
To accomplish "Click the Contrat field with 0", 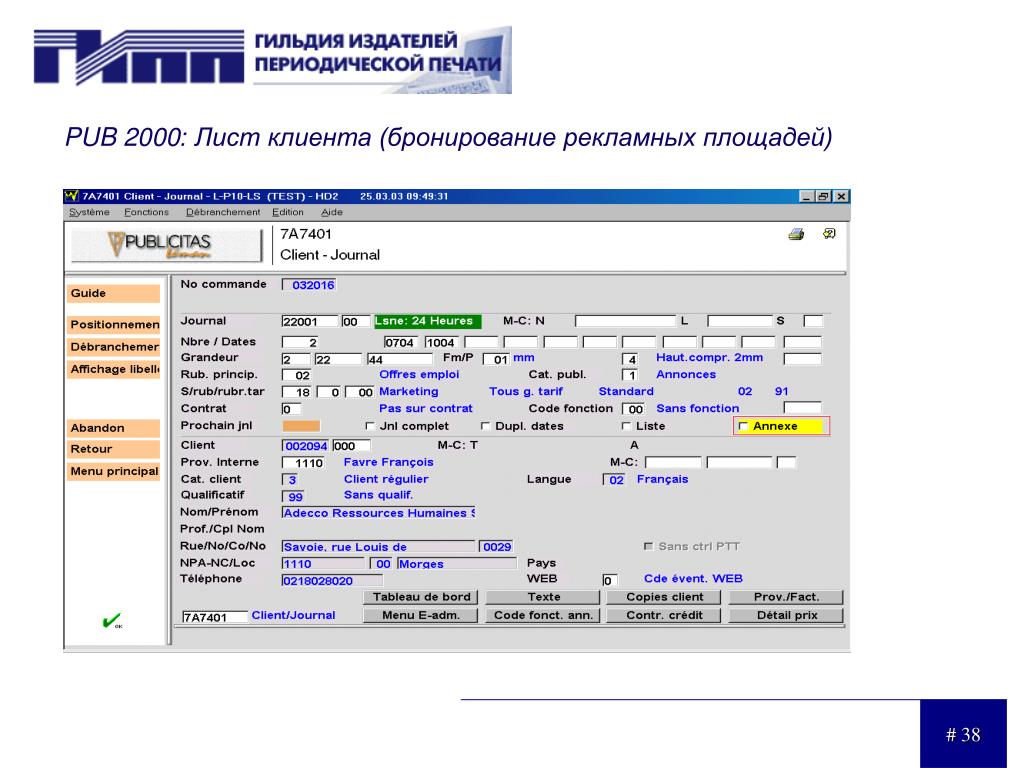I will pyautogui.click(x=291, y=409).
